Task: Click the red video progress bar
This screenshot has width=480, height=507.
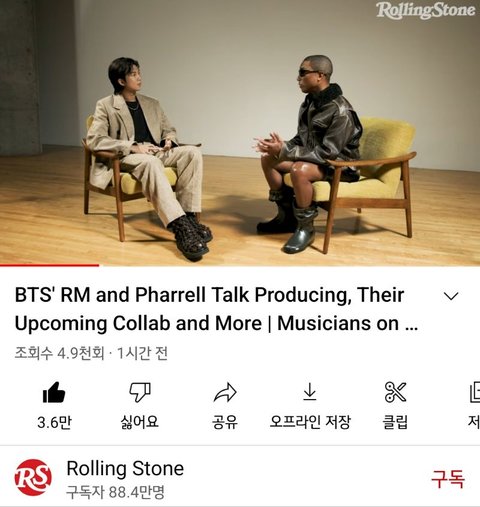Action: tap(49, 265)
